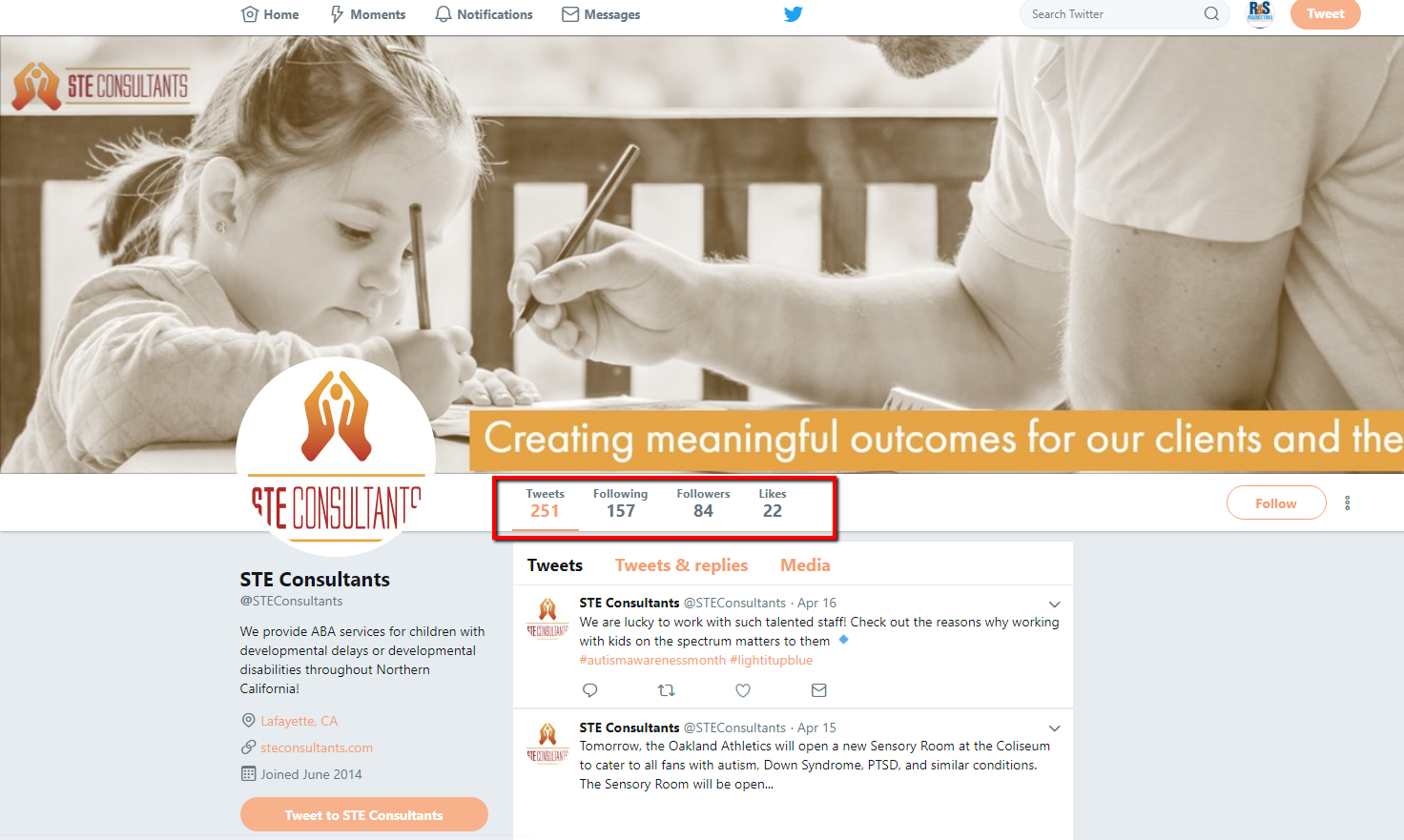Screen dimensions: 1404x840
Task: Expand the Apr 15 tweet chevron menu
Action: [x=1054, y=728]
